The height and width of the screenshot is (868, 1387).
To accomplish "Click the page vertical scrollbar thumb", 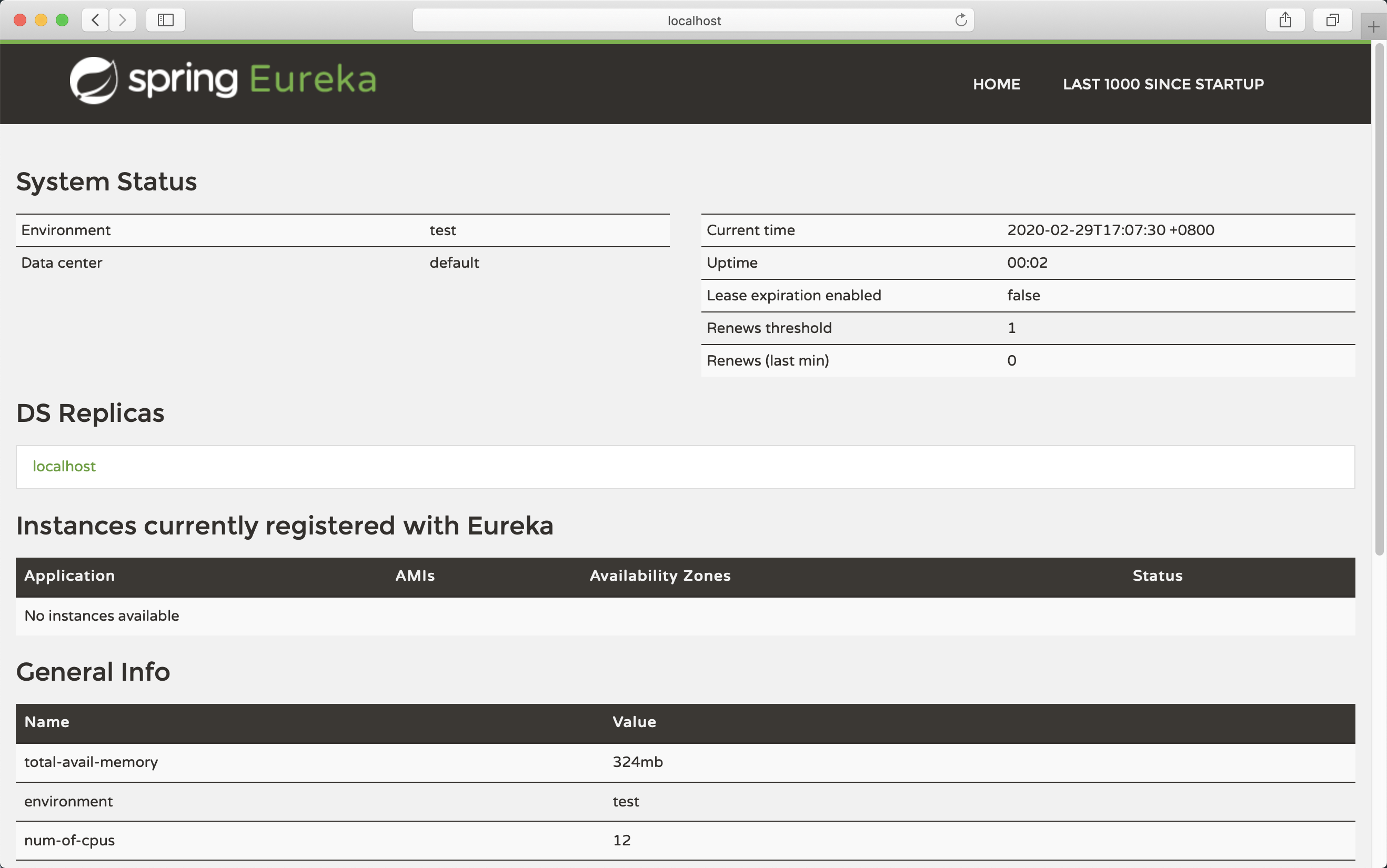I will pos(1379,298).
